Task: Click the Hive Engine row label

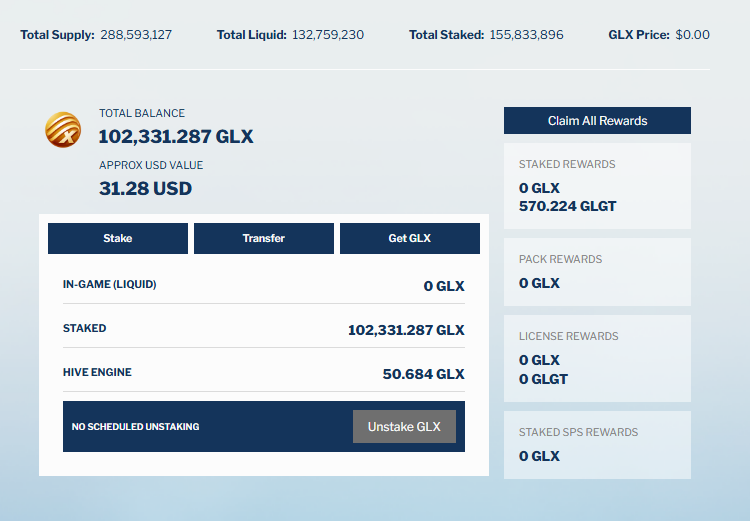Action: tap(97, 372)
